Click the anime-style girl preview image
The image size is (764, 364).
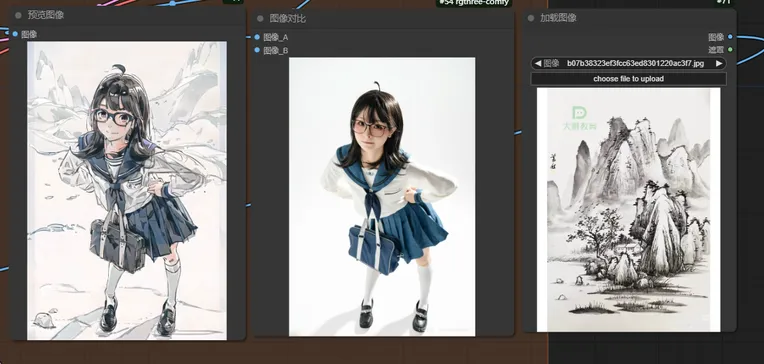[x=127, y=191]
